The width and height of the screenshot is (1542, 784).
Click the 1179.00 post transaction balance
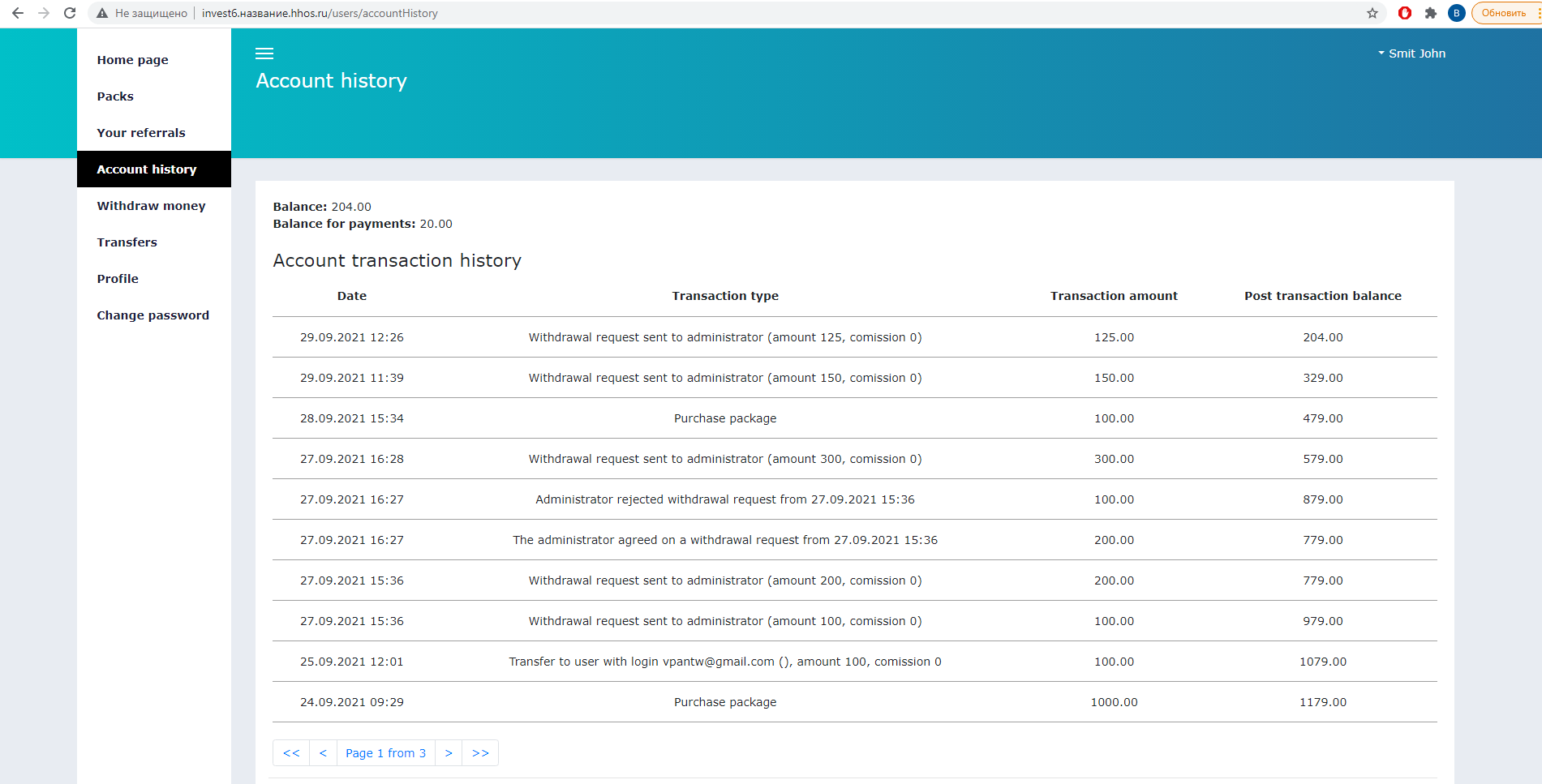pyautogui.click(x=1323, y=702)
